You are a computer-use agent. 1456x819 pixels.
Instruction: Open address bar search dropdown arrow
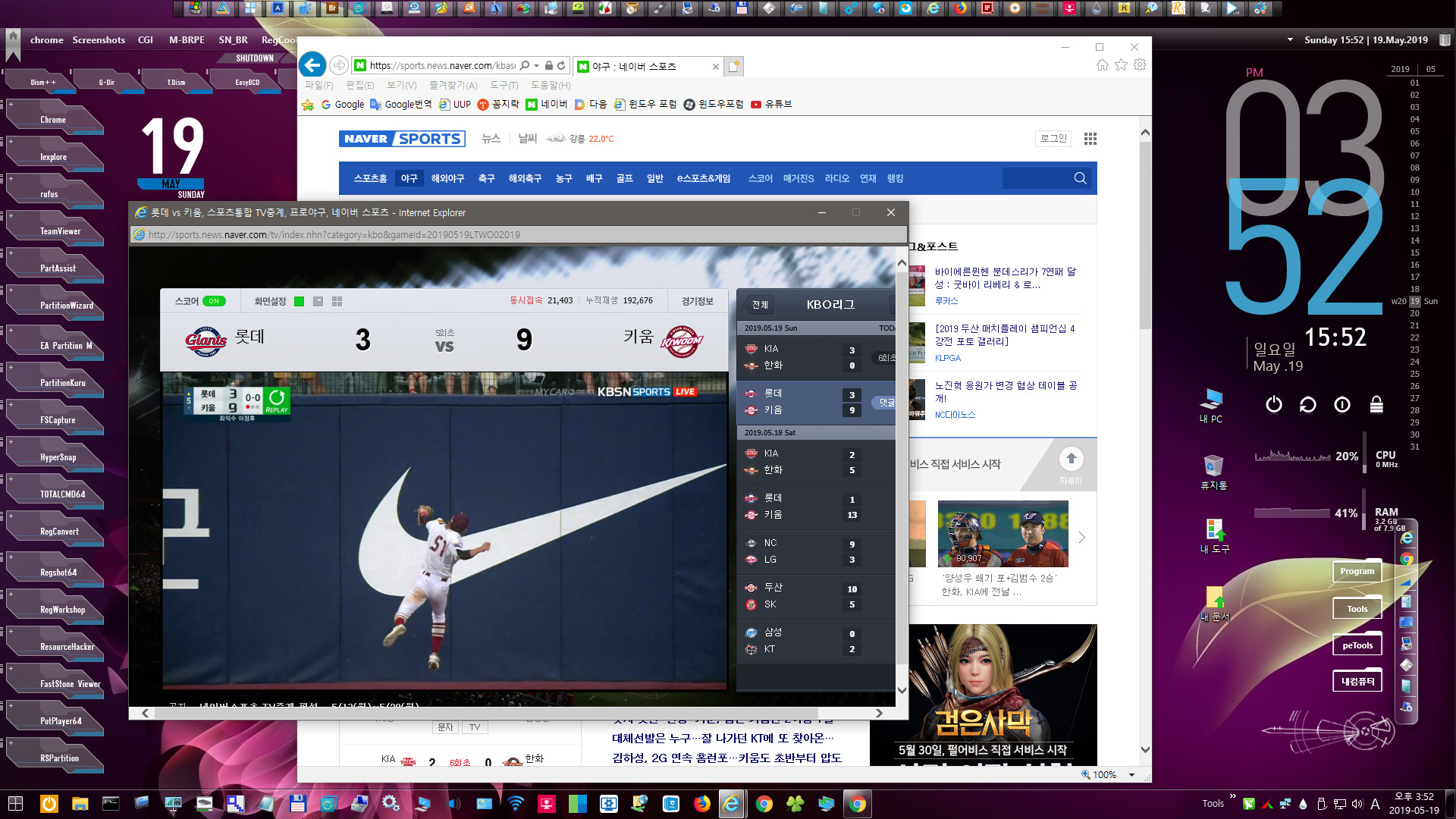click(x=536, y=66)
